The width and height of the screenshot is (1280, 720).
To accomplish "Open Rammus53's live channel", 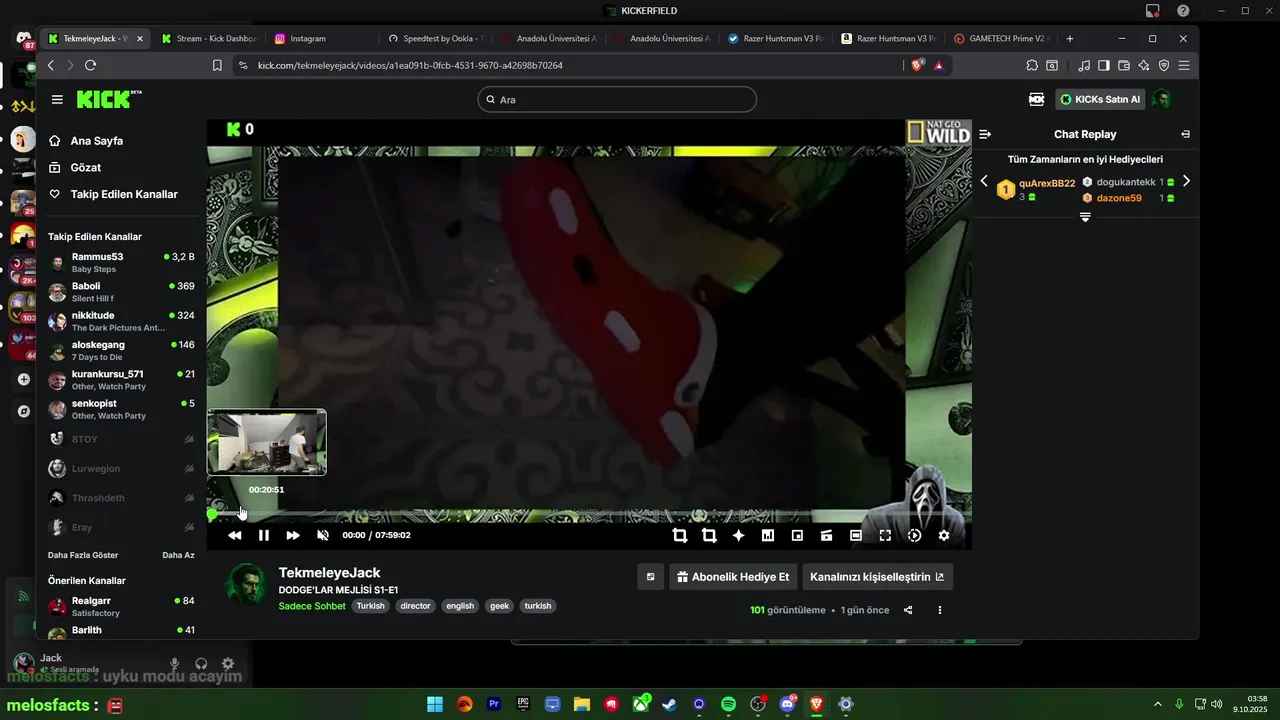I will [122, 263].
